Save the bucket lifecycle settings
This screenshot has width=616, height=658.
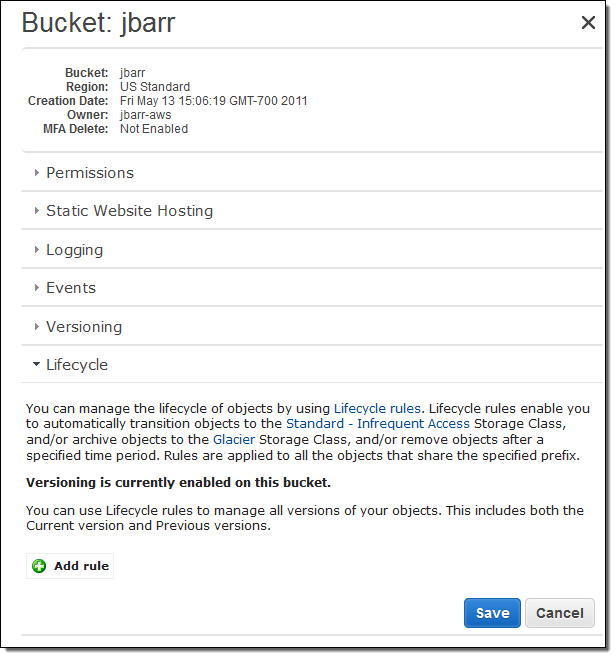pos(492,613)
